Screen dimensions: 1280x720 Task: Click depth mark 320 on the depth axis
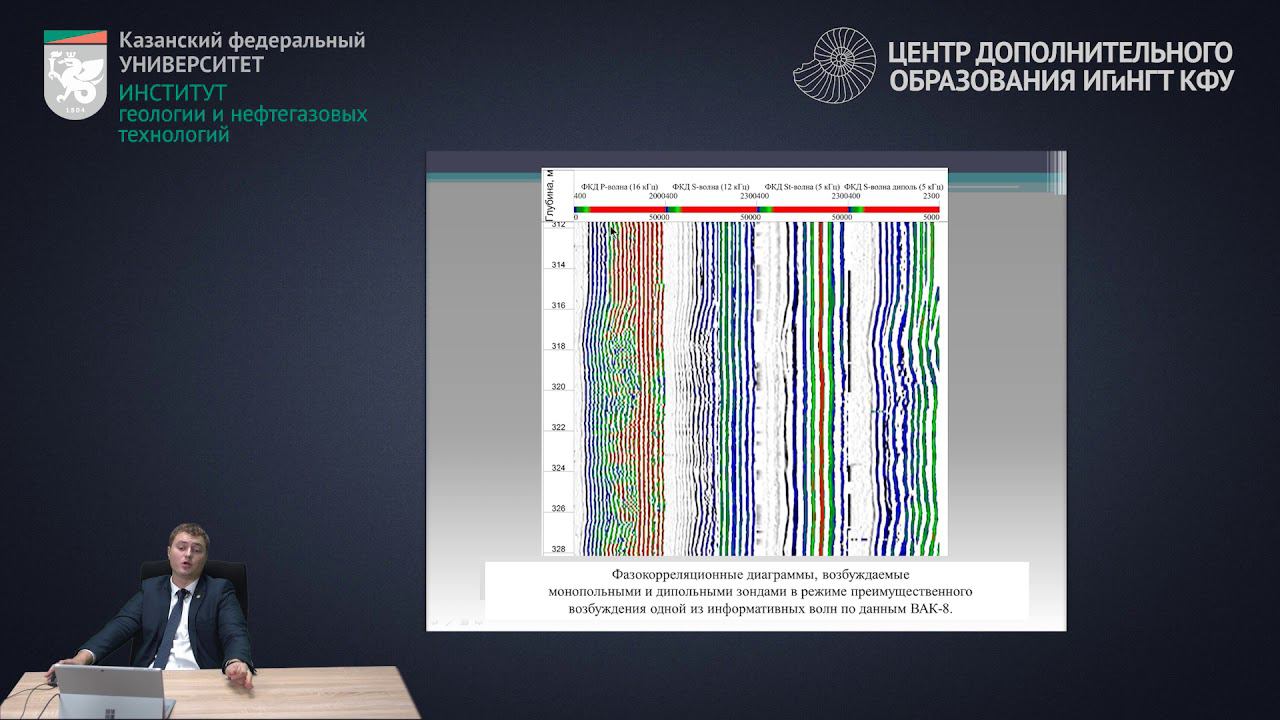point(558,387)
